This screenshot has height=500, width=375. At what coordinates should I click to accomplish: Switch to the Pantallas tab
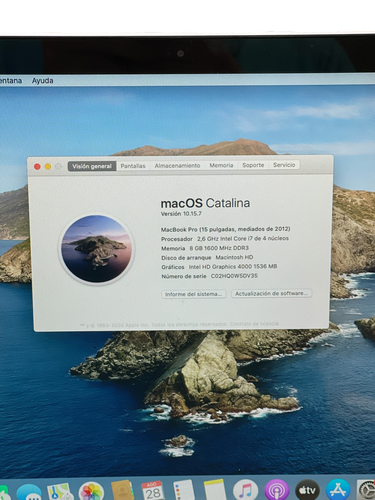pyautogui.click(x=133, y=166)
